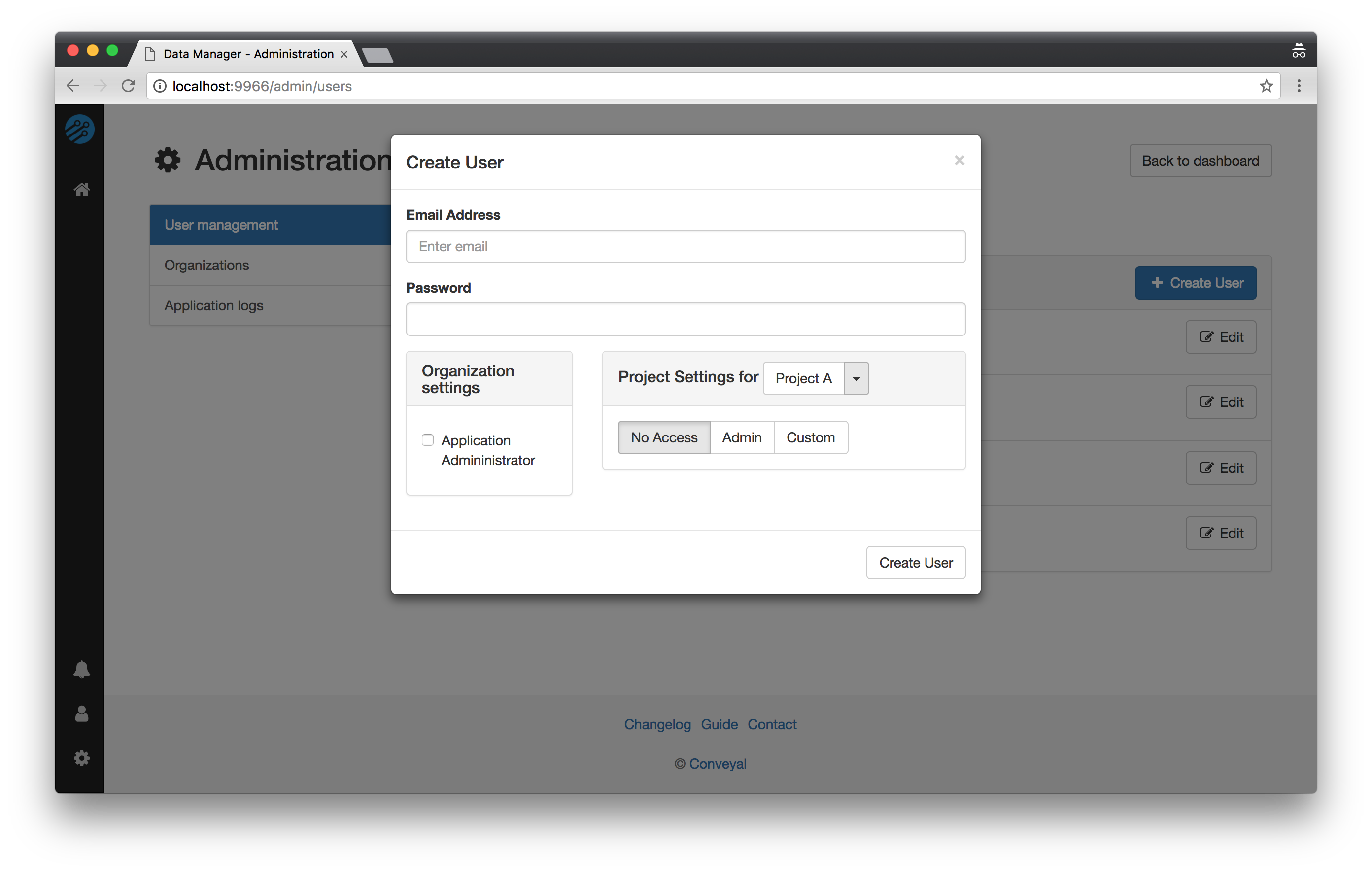Open the Changelog footer link
Viewport: 1372px width, 872px height.
click(x=657, y=725)
